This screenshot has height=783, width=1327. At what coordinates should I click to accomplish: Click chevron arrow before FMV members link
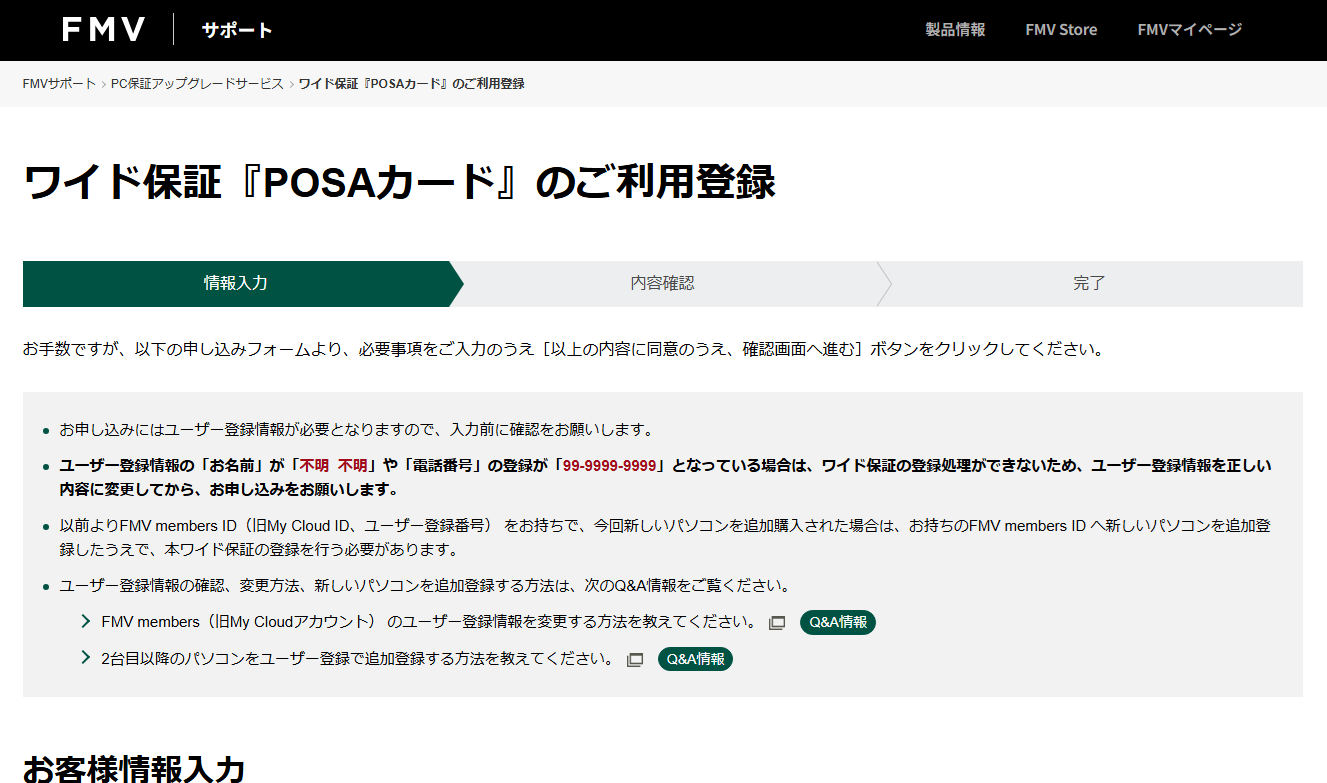point(86,622)
